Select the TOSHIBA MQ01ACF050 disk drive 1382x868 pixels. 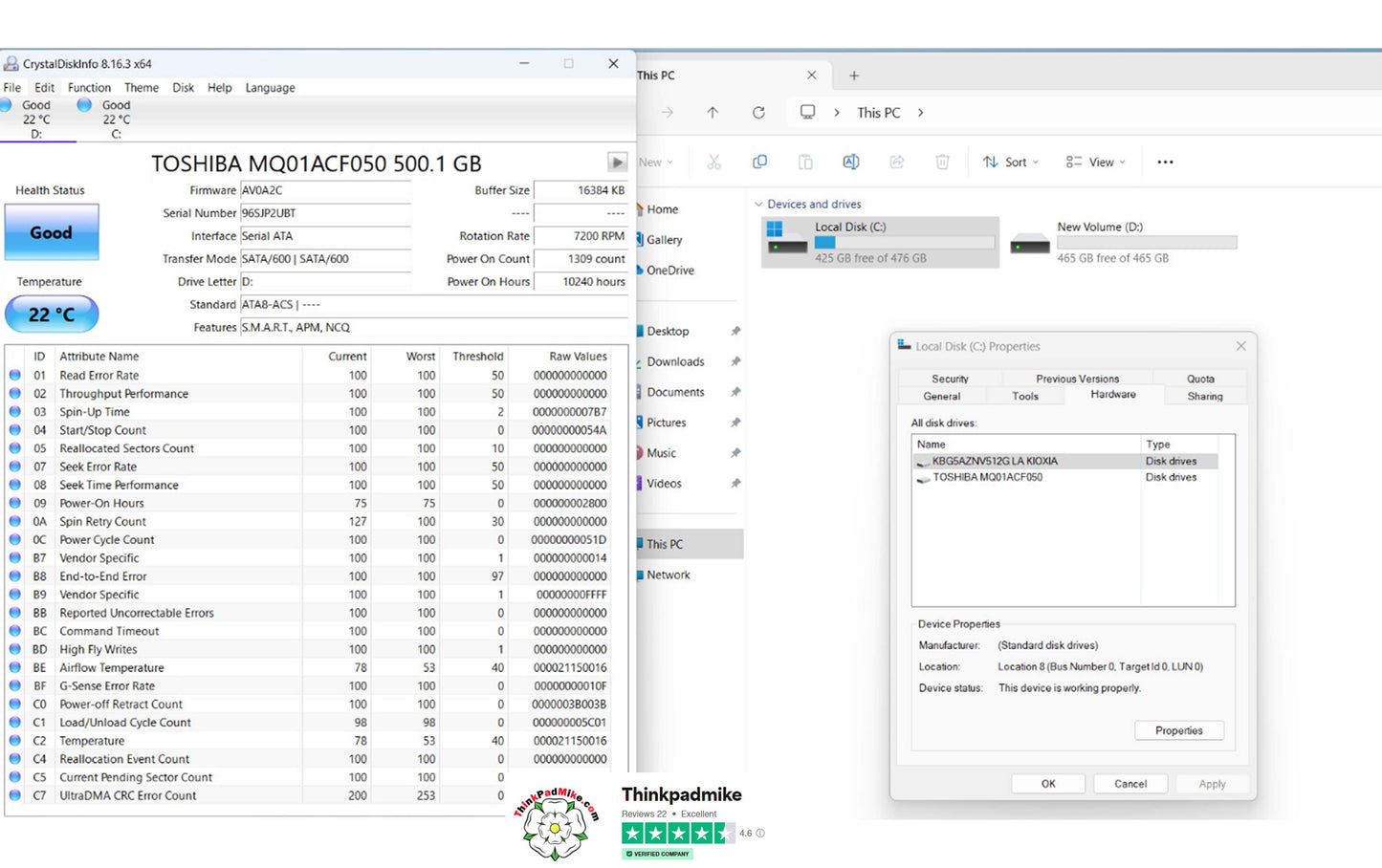click(1066, 477)
